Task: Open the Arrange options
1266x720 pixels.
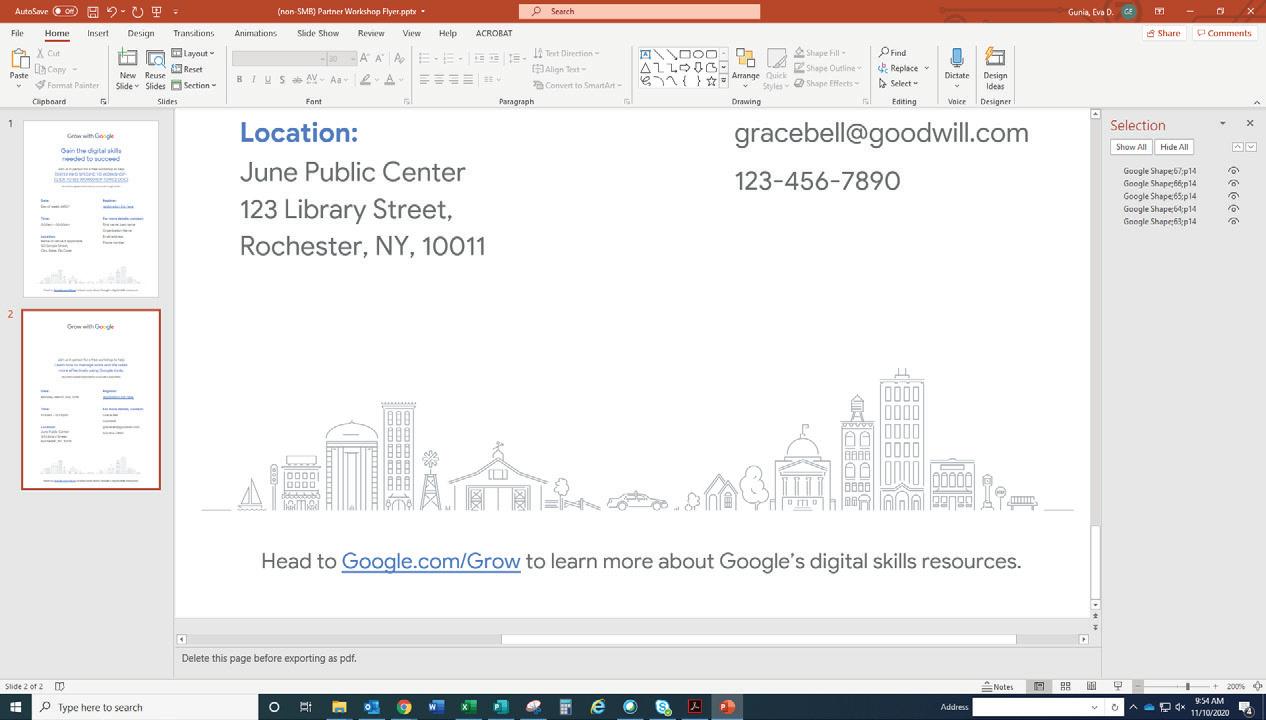Action: 745,68
